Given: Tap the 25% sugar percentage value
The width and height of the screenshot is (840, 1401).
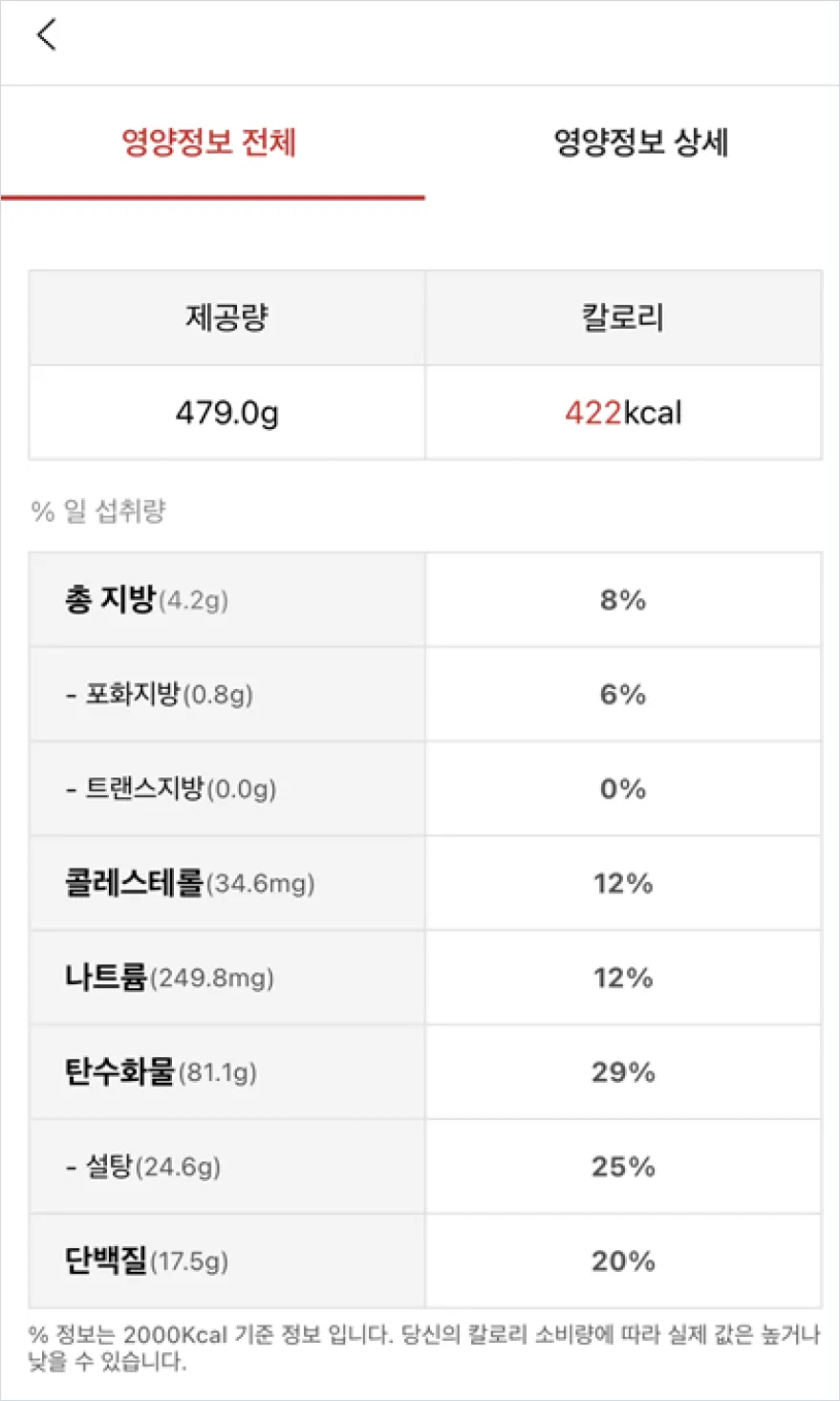Looking at the screenshot, I should [623, 1167].
